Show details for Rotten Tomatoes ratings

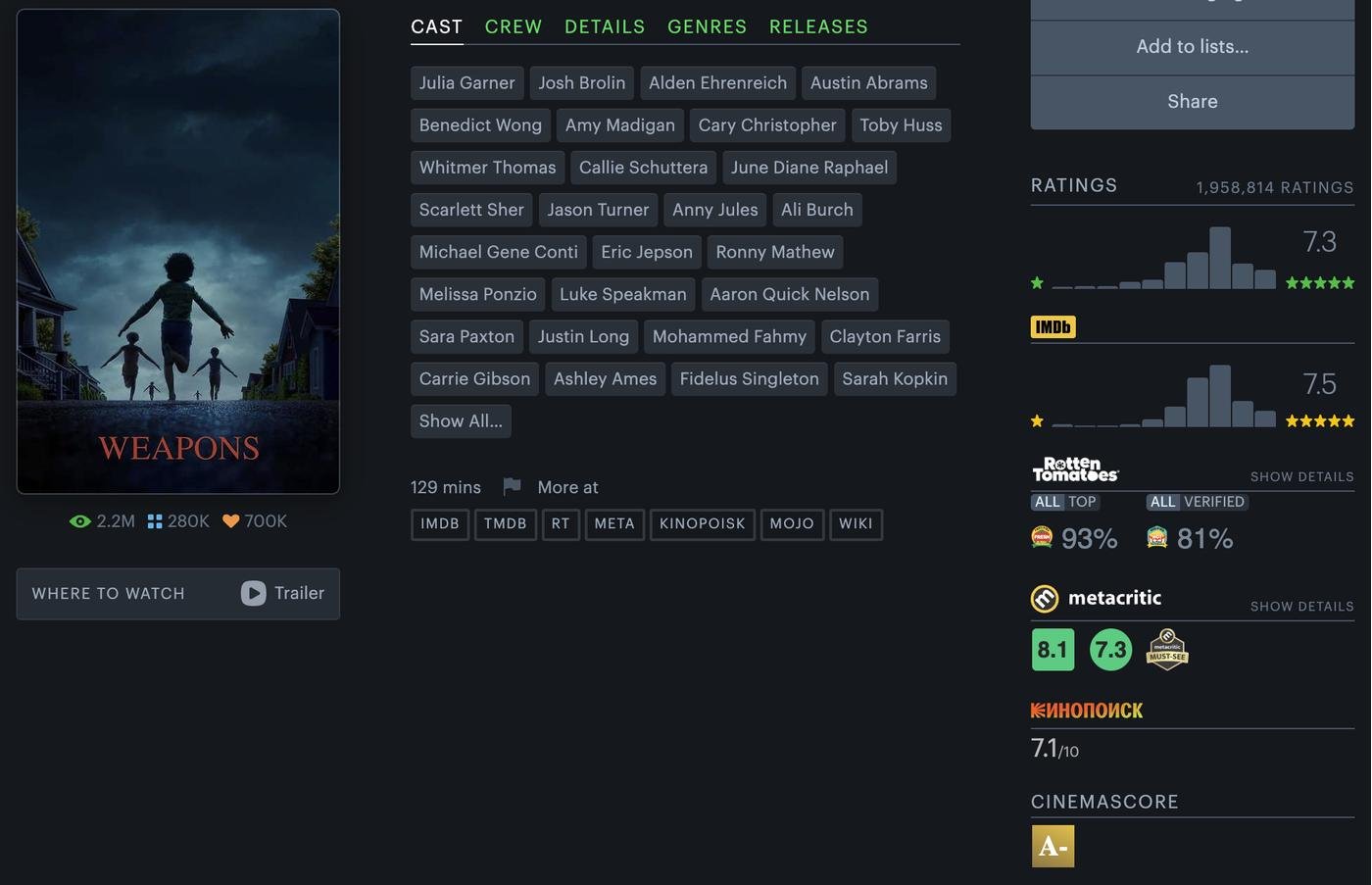(1301, 477)
